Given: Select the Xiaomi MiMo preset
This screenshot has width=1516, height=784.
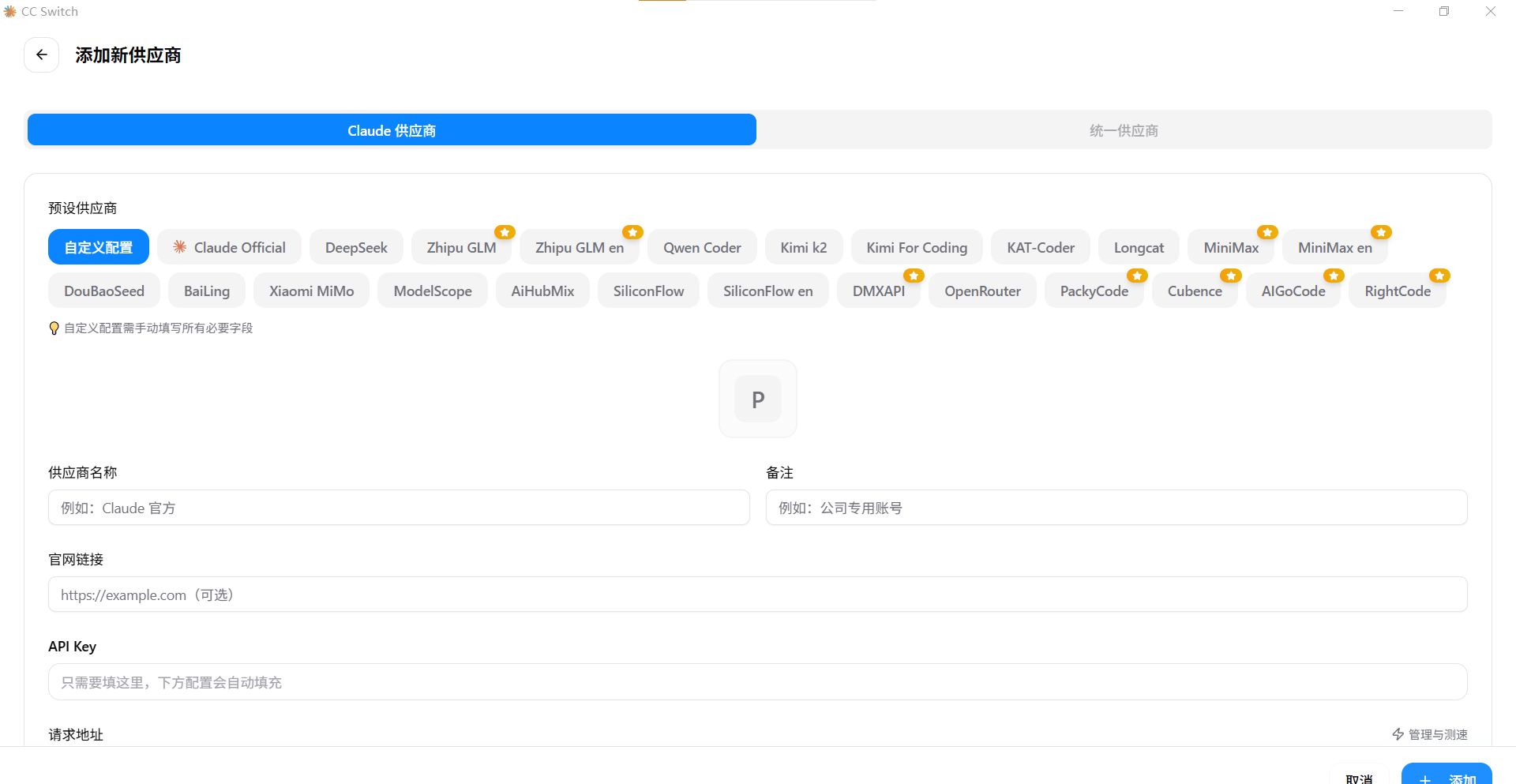Looking at the screenshot, I should 311,291.
